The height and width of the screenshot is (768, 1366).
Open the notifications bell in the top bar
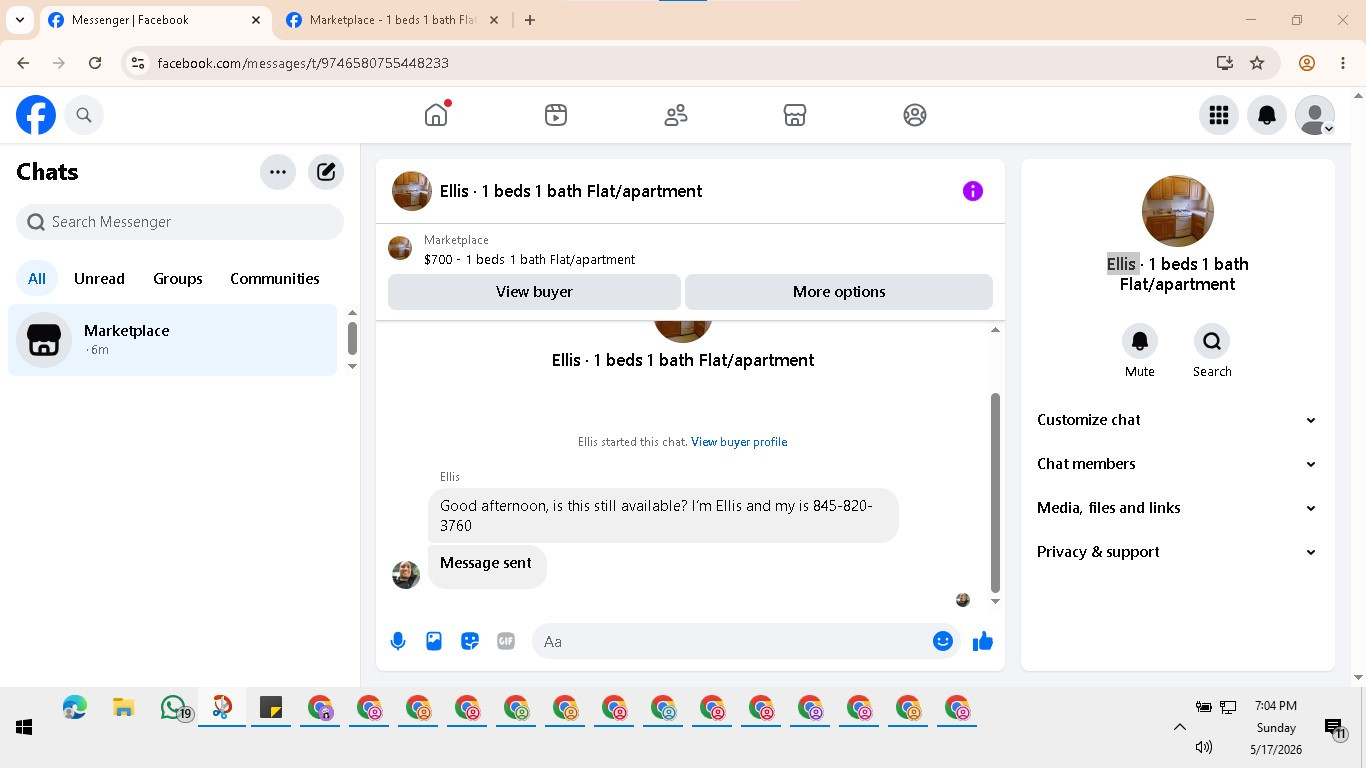click(x=1267, y=115)
